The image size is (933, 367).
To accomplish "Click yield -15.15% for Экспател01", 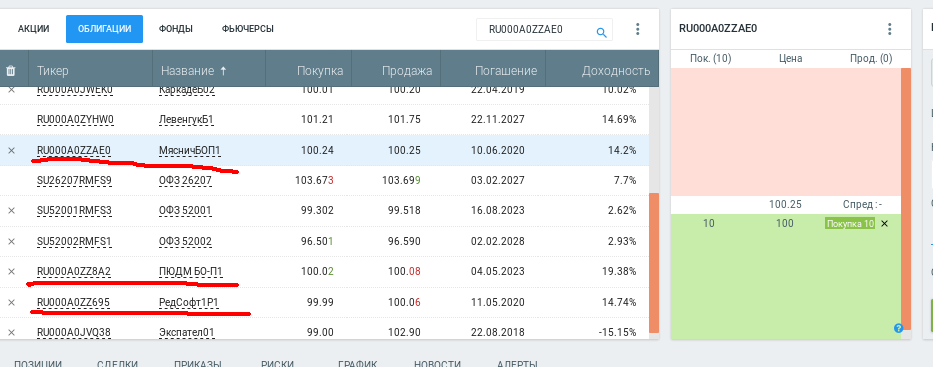I will tap(617, 332).
